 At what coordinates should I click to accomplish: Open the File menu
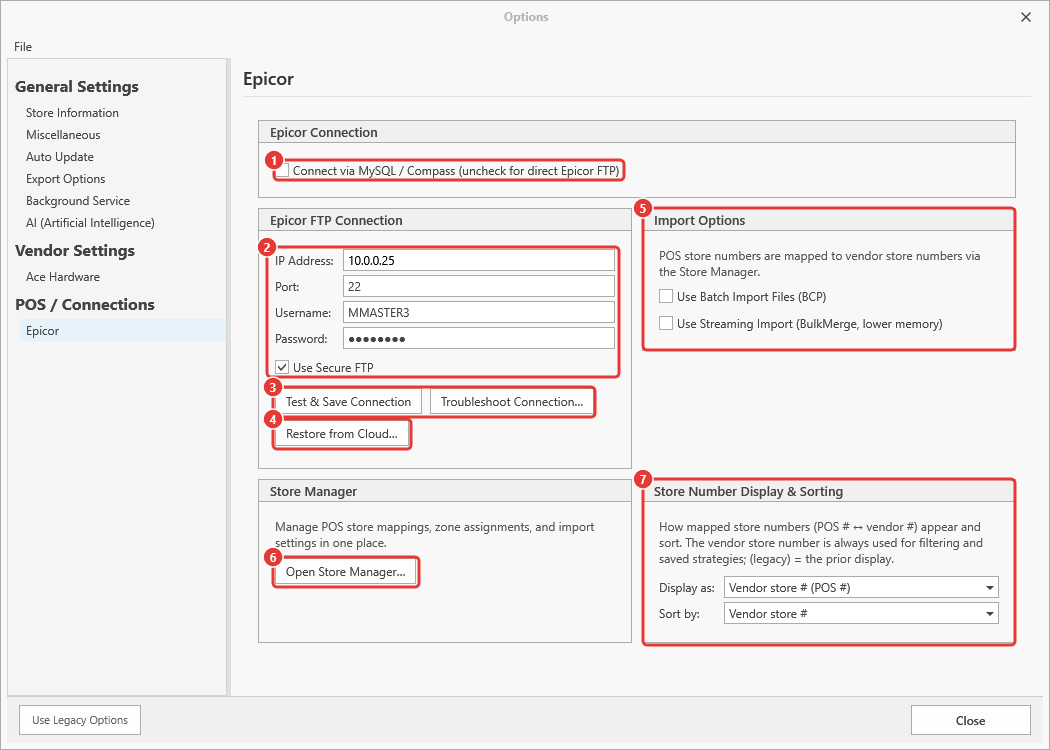23,47
